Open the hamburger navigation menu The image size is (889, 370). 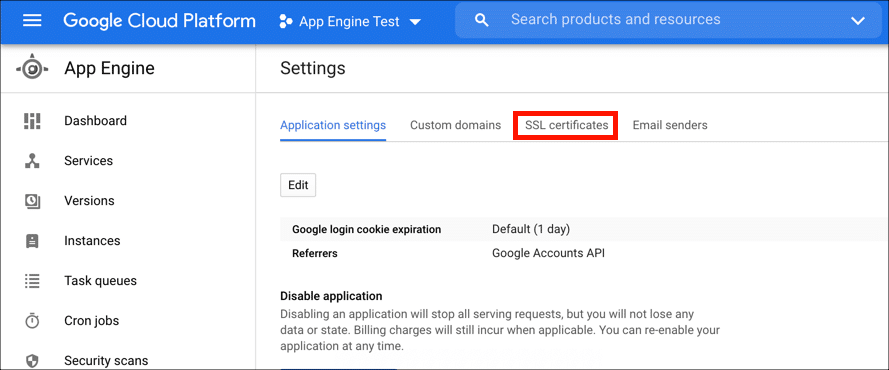32,21
